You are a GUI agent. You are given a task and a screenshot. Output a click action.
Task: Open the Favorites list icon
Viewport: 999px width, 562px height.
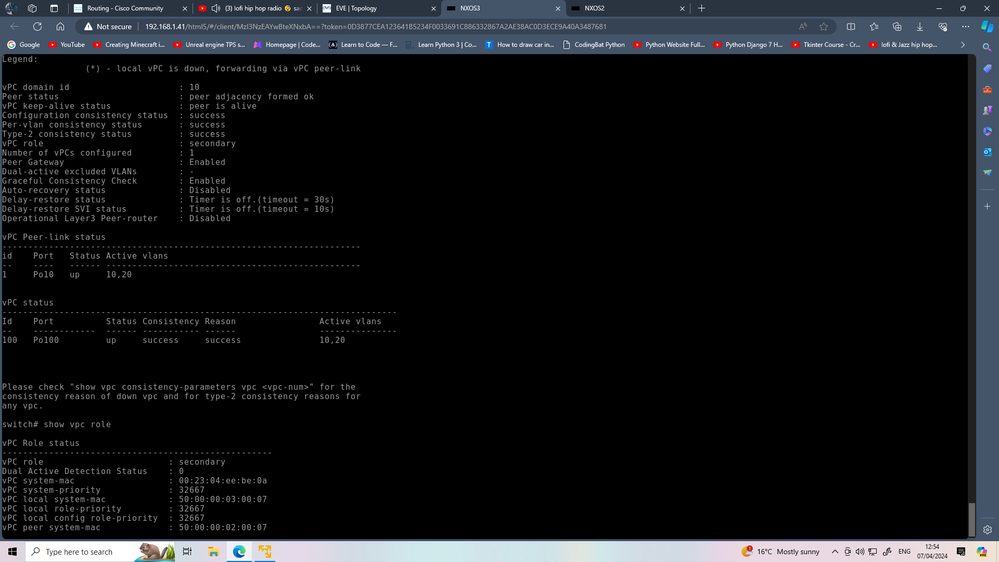873,27
